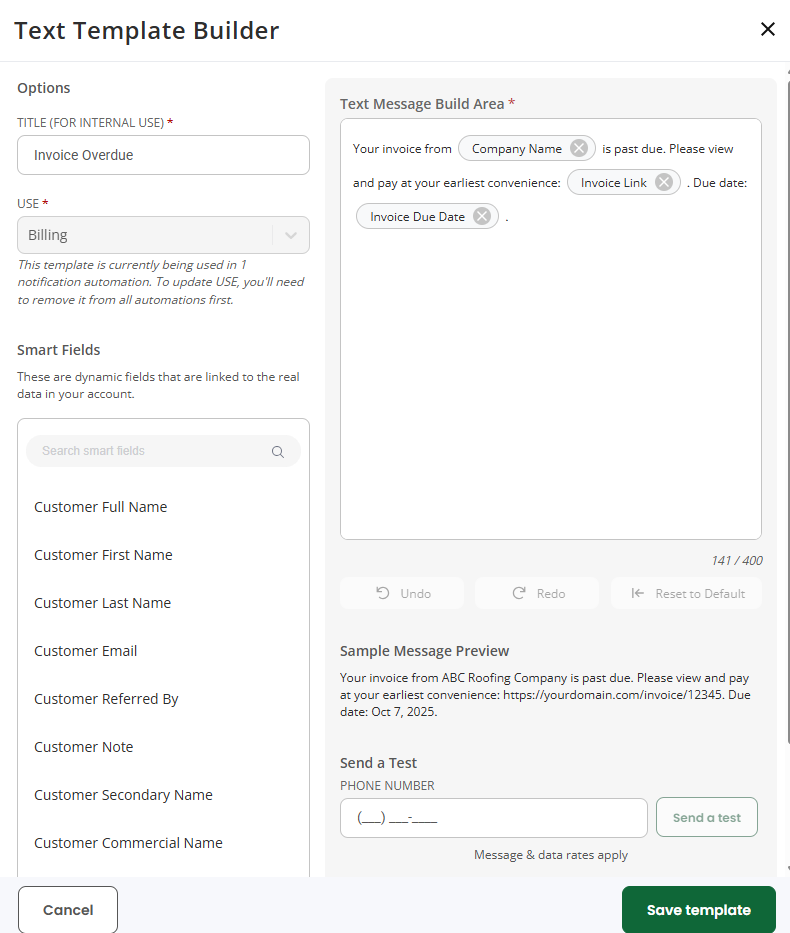Click the sample message preview text
The width and height of the screenshot is (790, 933).
[x=545, y=694]
